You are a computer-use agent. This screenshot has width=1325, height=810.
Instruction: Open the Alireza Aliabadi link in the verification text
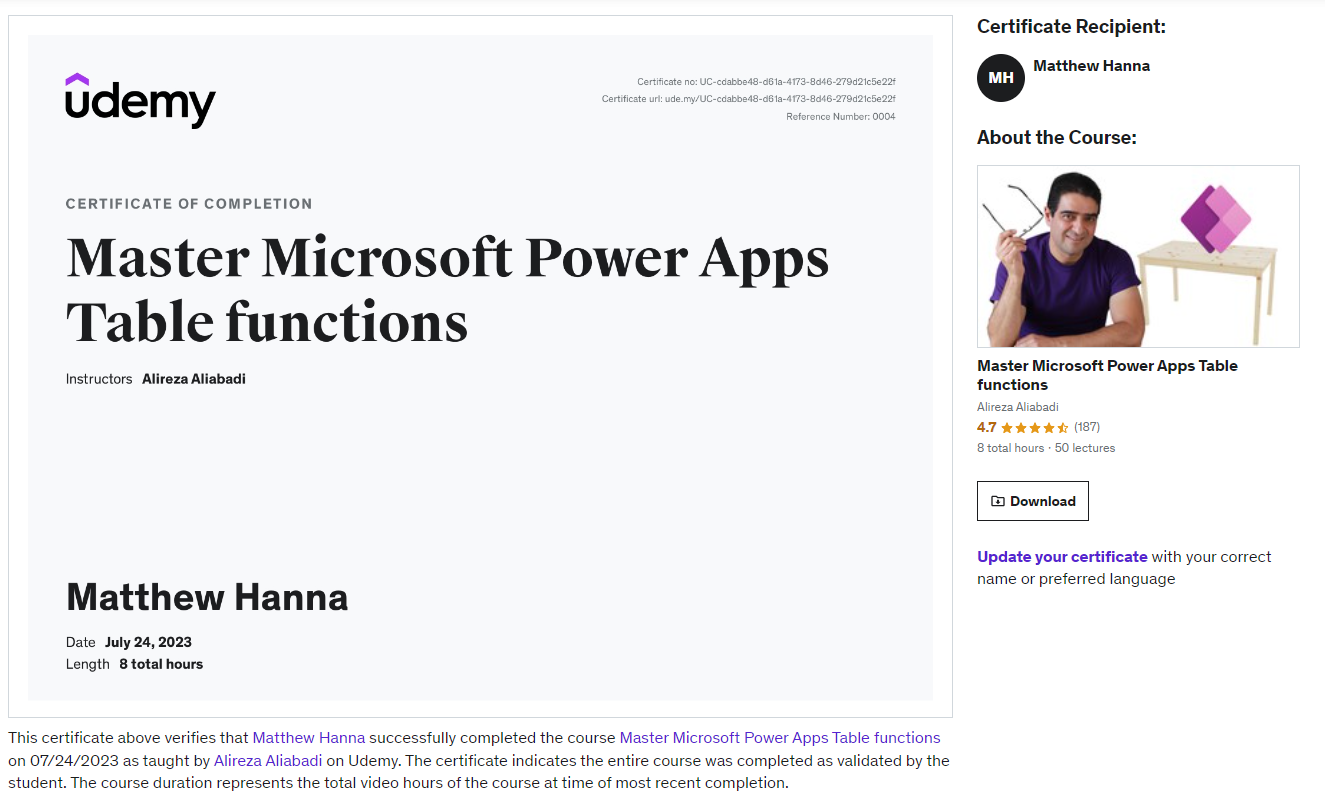268,761
